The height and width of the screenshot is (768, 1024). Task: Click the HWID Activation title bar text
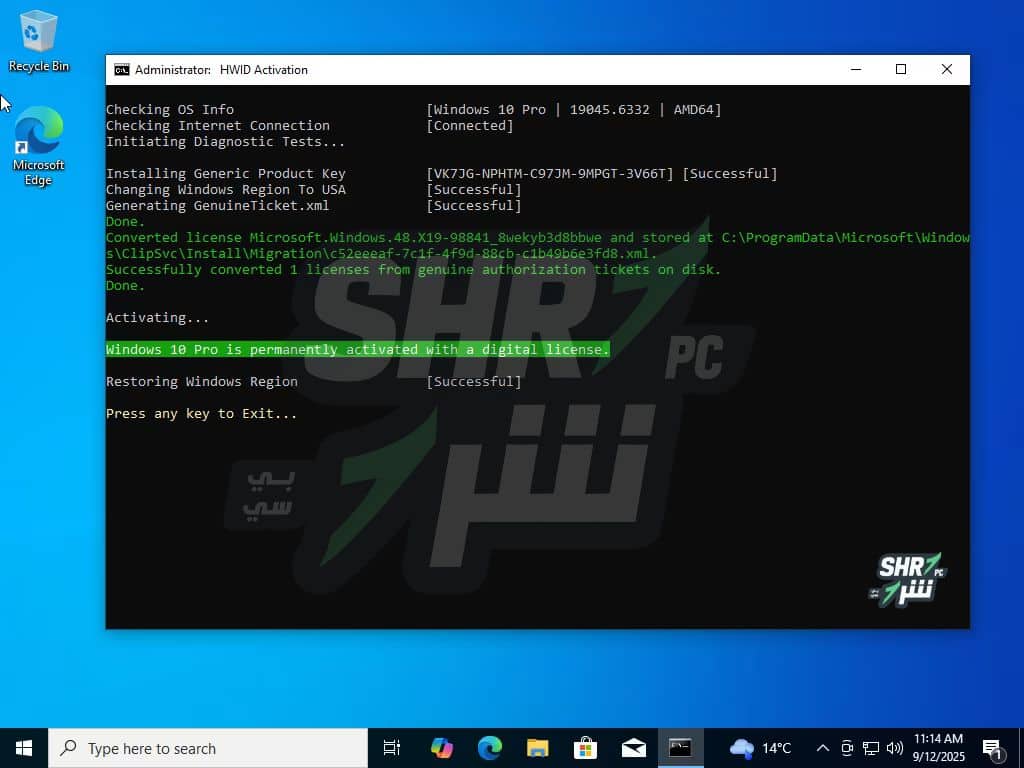[221, 70]
